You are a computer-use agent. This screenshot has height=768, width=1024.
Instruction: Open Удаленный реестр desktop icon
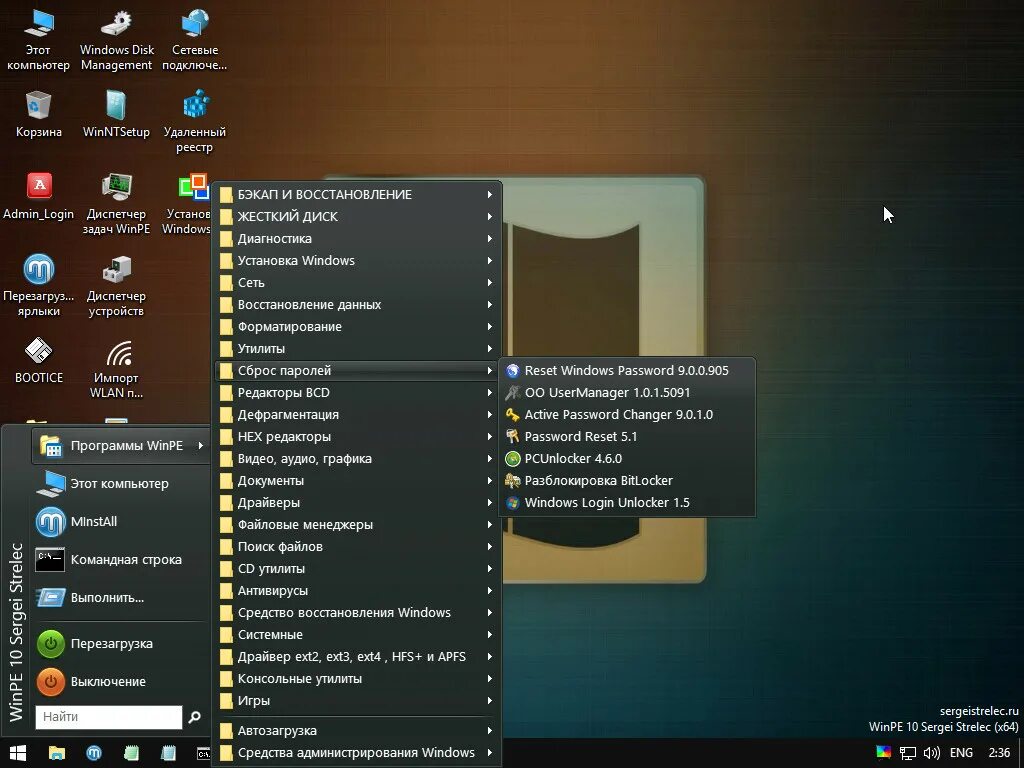(x=195, y=123)
